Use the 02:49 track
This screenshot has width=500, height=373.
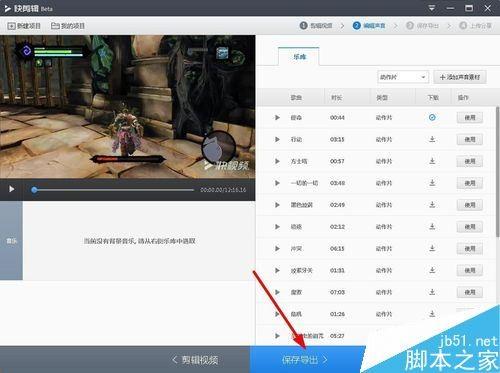coord(470,205)
